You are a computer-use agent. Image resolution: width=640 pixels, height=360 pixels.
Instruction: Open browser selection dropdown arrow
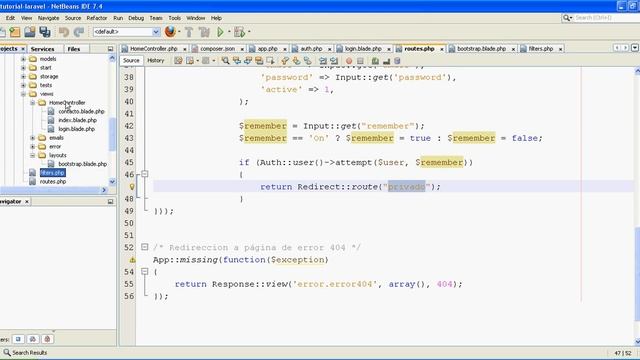179,31
